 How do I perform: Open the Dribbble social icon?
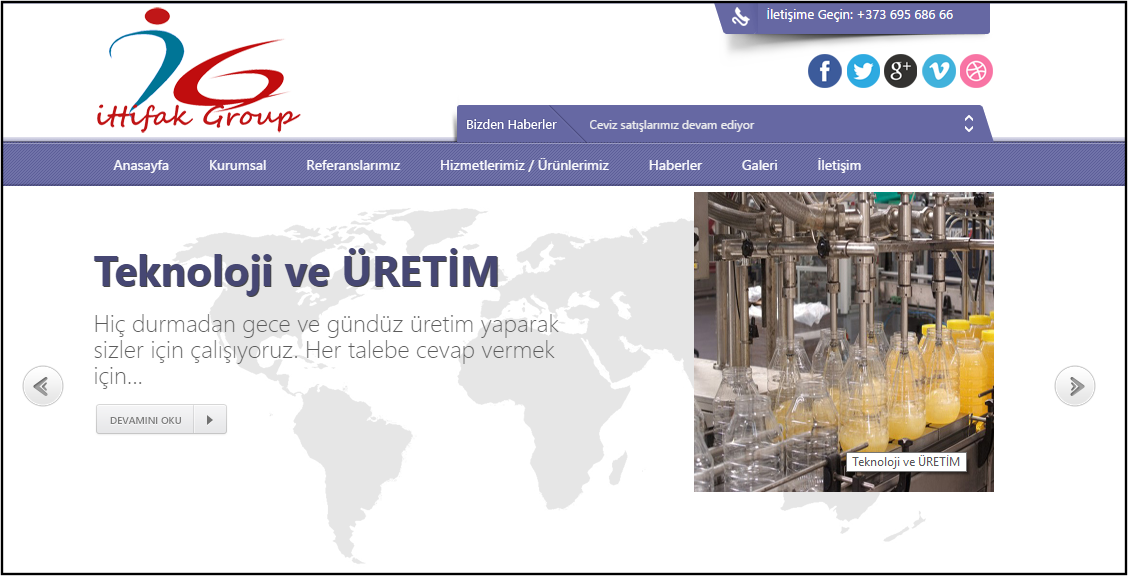976,71
